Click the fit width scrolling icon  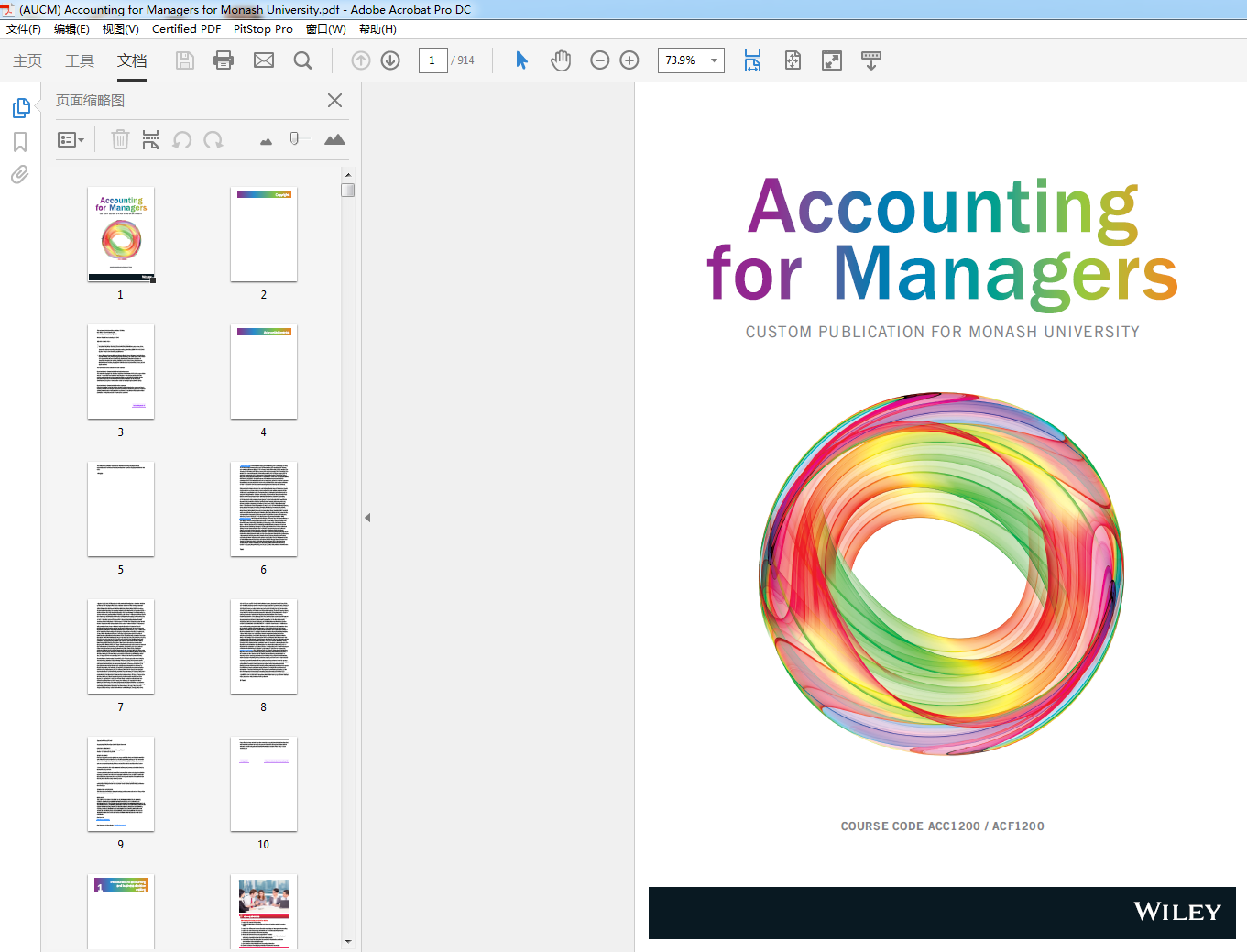tap(752, 60)
